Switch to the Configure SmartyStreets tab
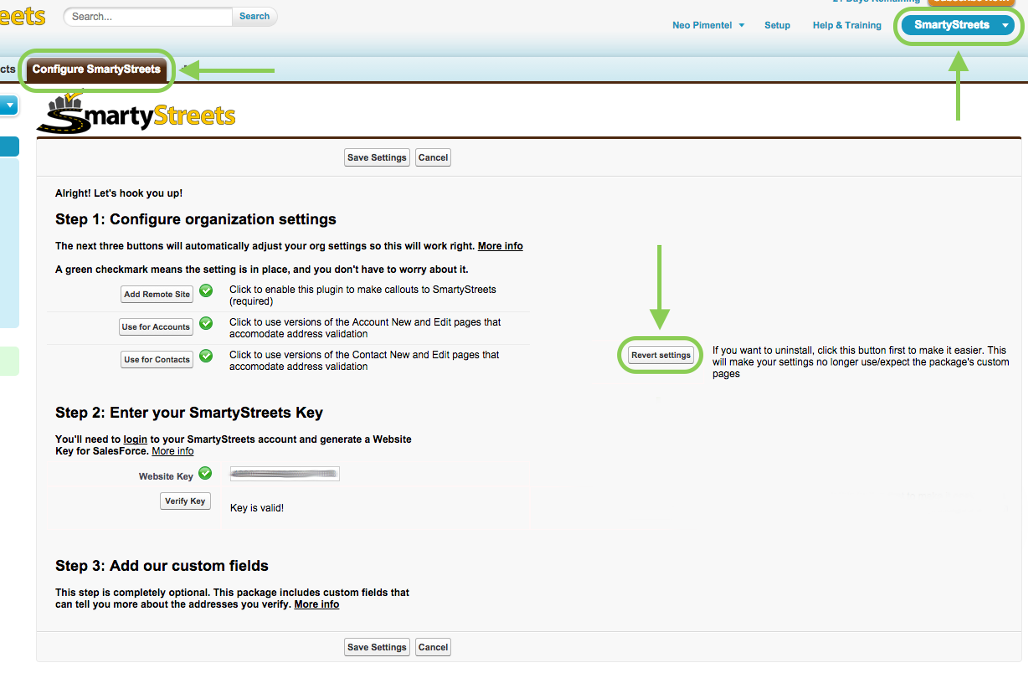The image size is (1028, 673). click(x=96, y=69)
